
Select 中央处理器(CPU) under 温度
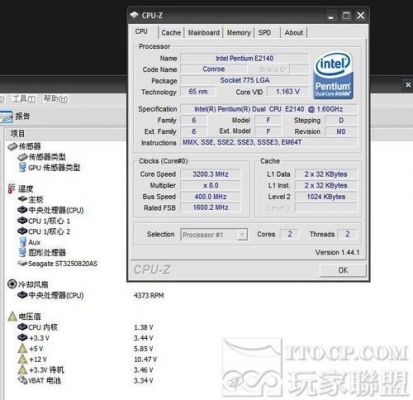point(56,210)
